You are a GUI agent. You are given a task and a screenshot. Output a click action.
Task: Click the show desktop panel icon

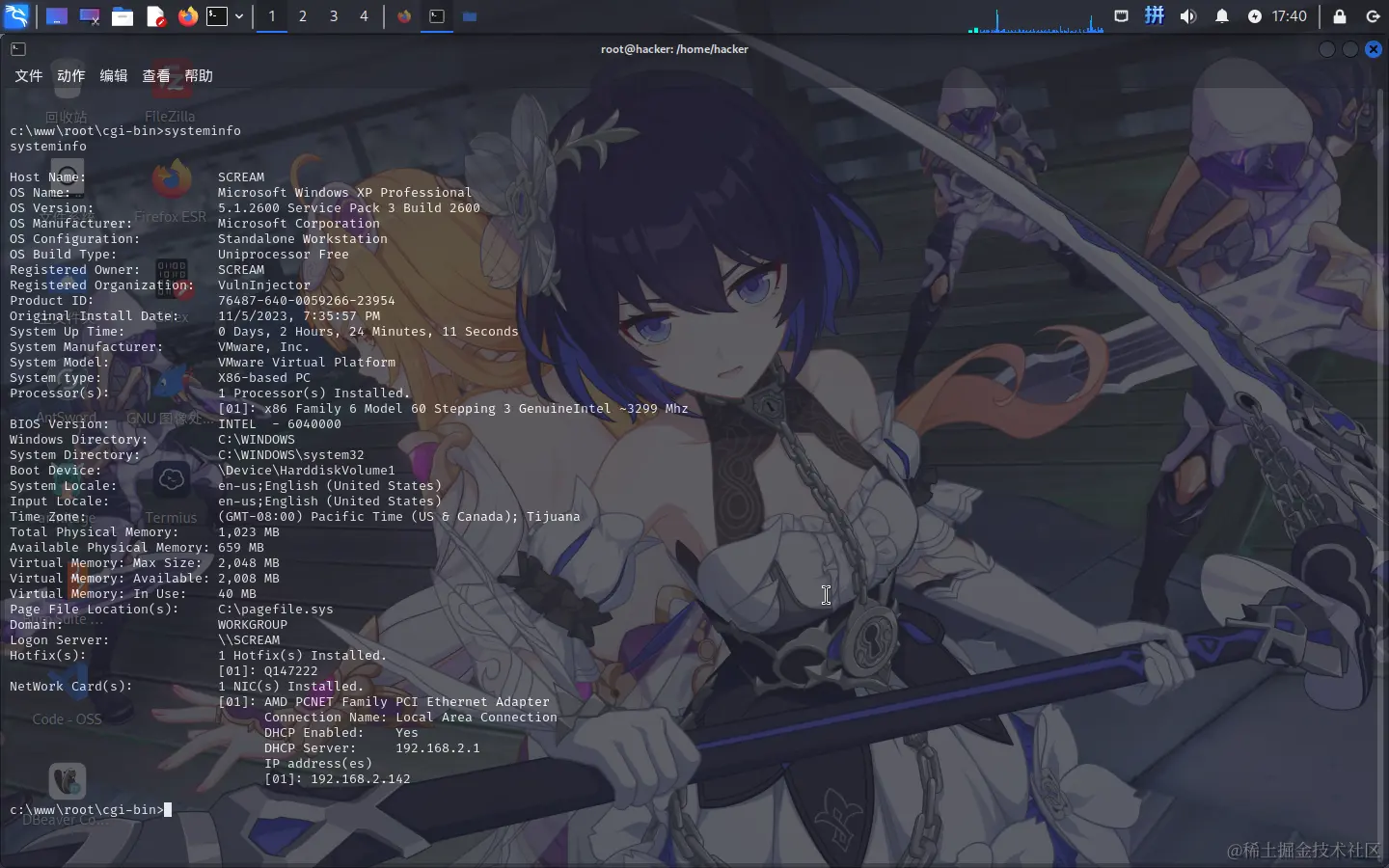tap(57, 16)
